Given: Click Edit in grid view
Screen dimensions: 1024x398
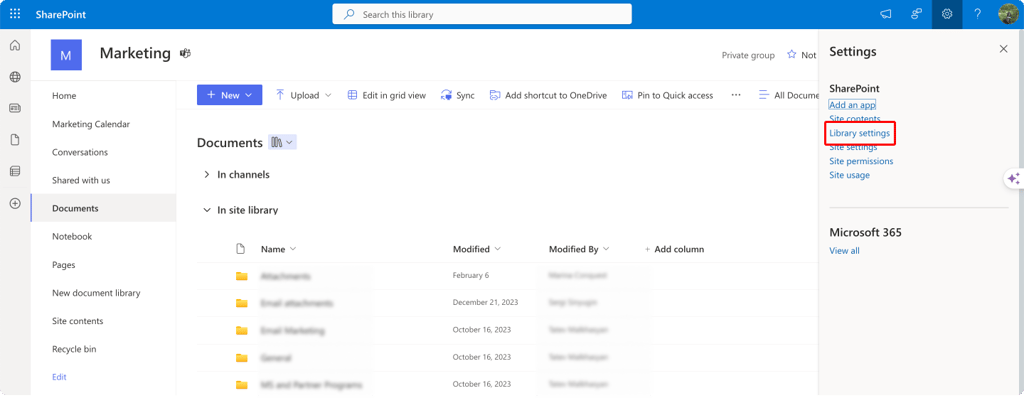Looking at the screenshot, I should (x=386, y=95).
